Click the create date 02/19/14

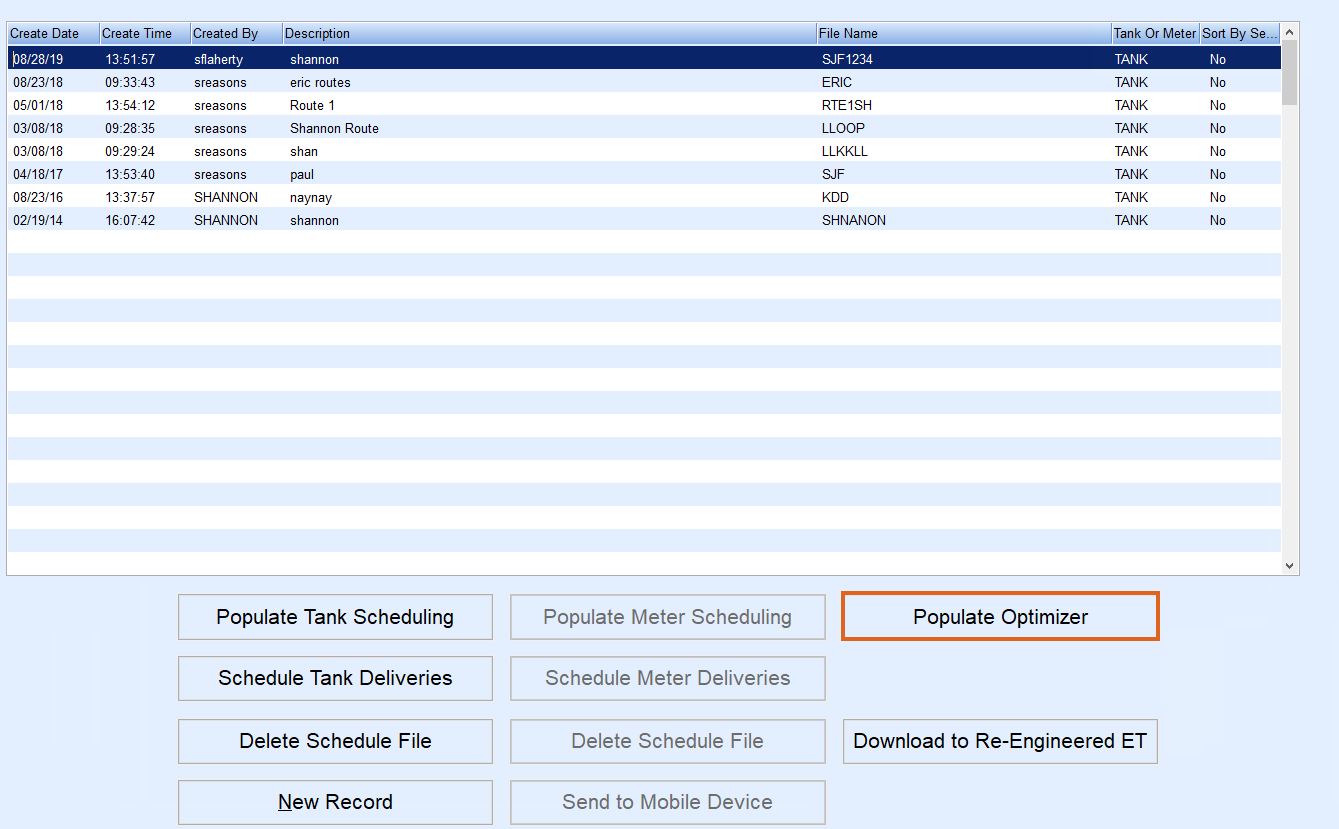[38, 220]
